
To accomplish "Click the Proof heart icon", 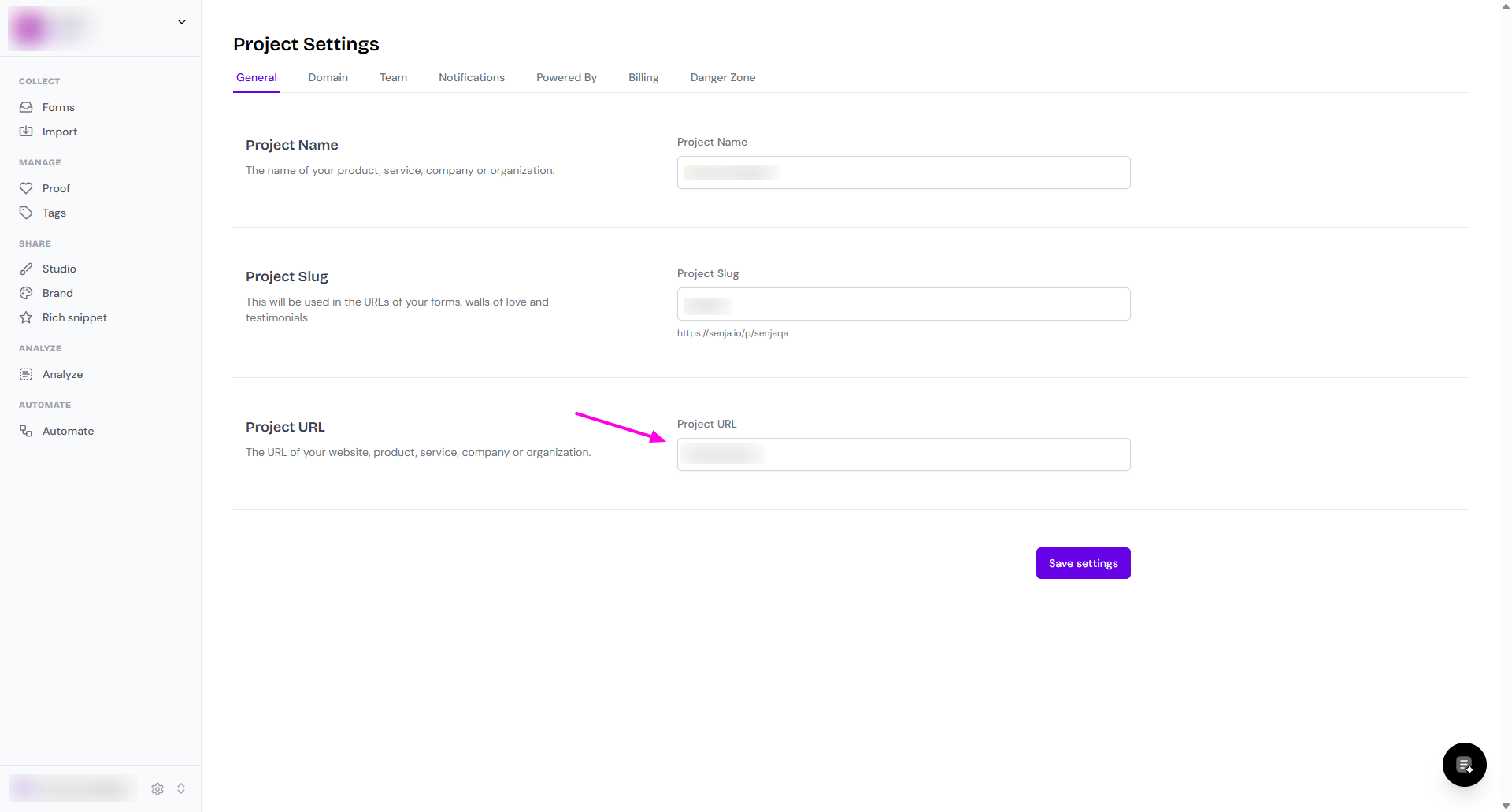I will point(26,188).
